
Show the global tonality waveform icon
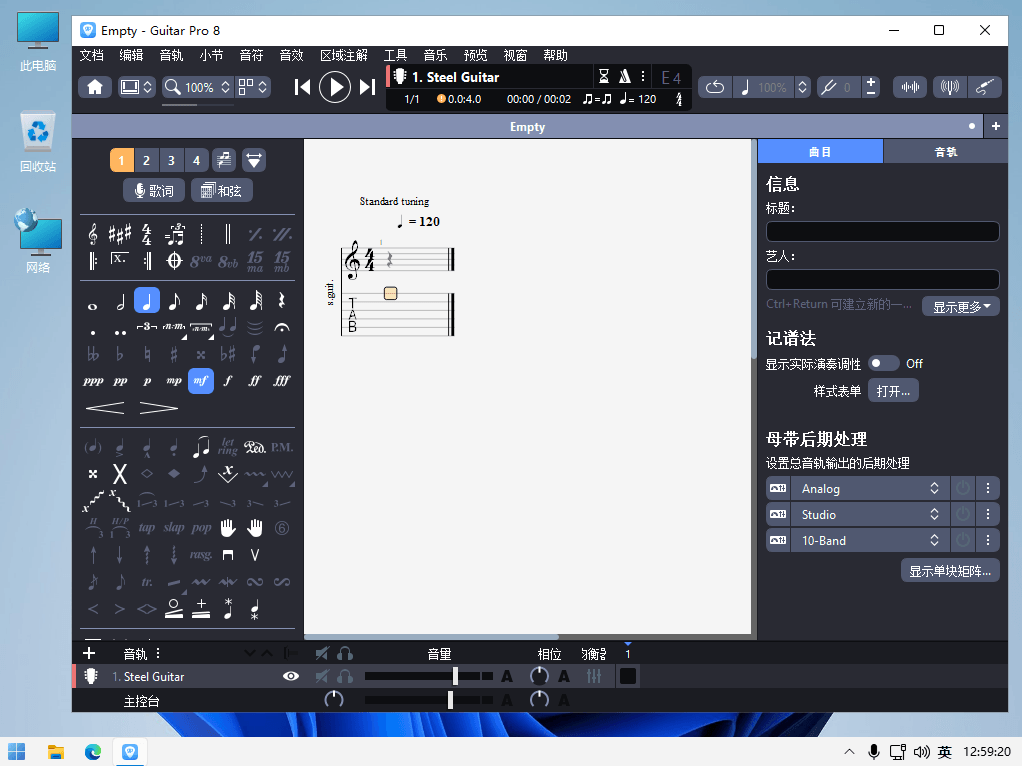[910, 87]
